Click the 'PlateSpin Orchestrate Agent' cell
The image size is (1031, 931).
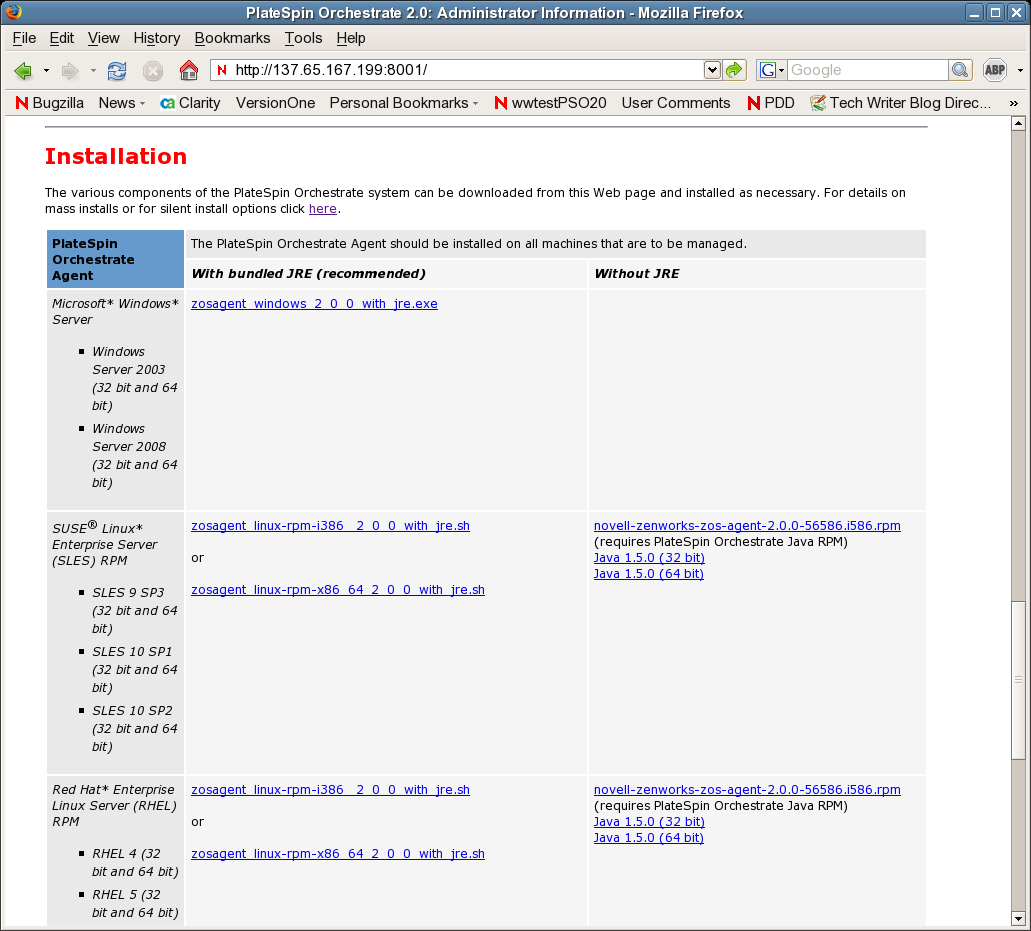click(x=115, y=259)
